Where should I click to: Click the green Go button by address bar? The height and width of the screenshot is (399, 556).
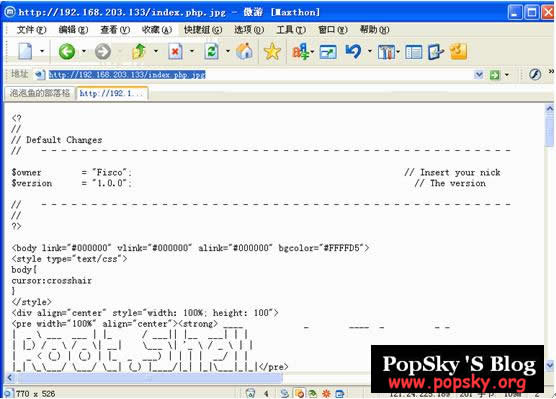[494, 75]
